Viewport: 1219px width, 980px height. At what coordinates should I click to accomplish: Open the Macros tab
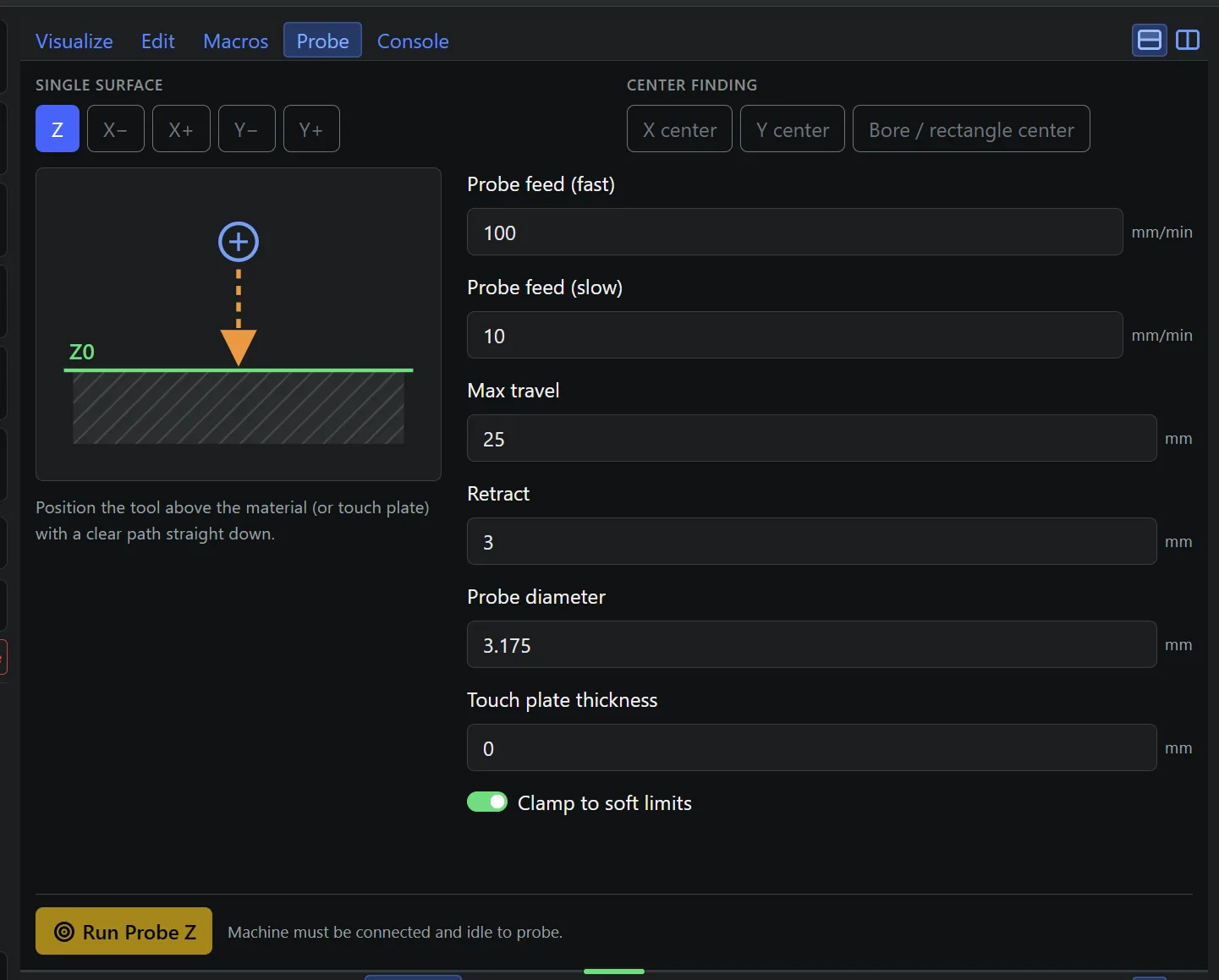tap(235, 41)
